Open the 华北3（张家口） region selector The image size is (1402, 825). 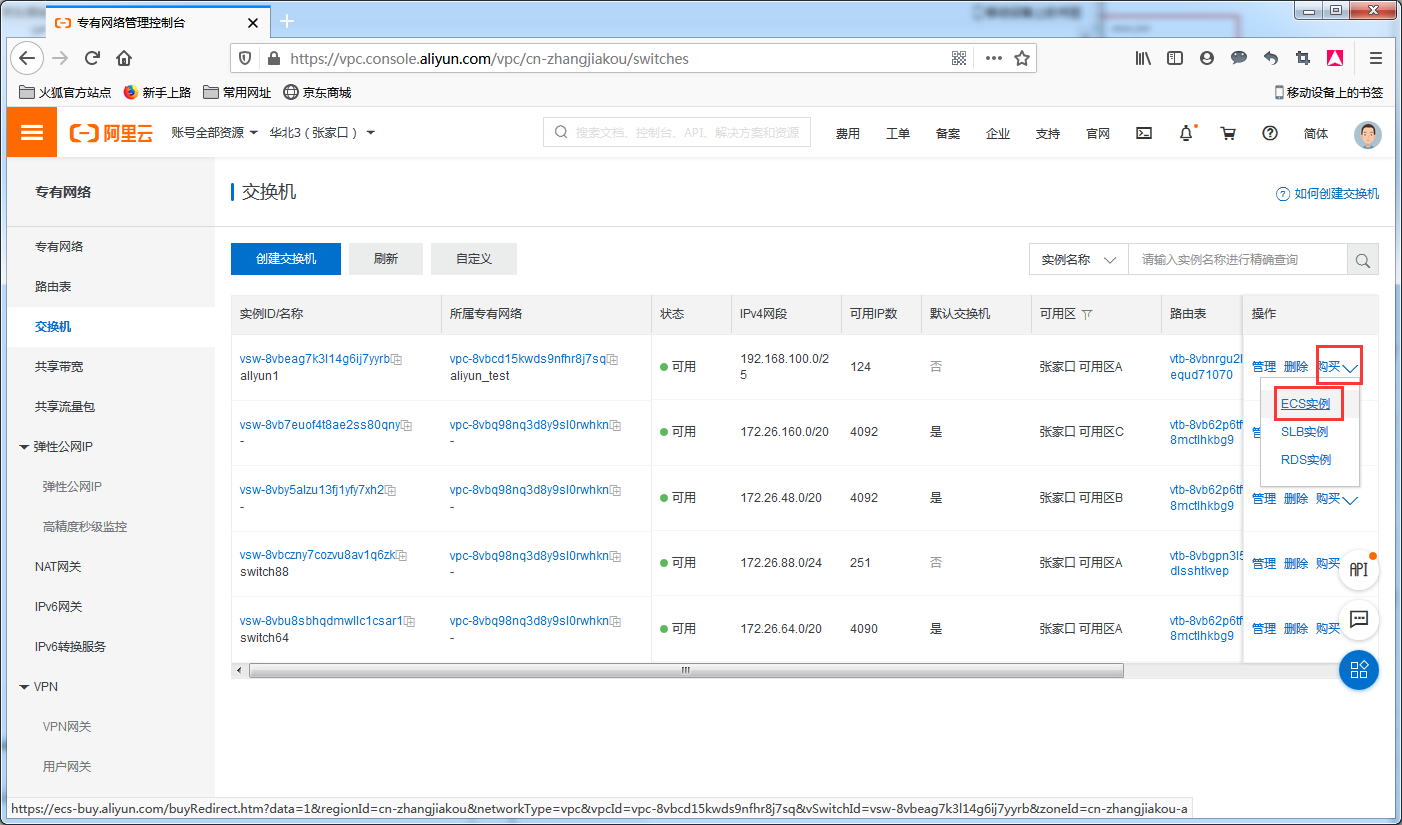pos(322,133)
